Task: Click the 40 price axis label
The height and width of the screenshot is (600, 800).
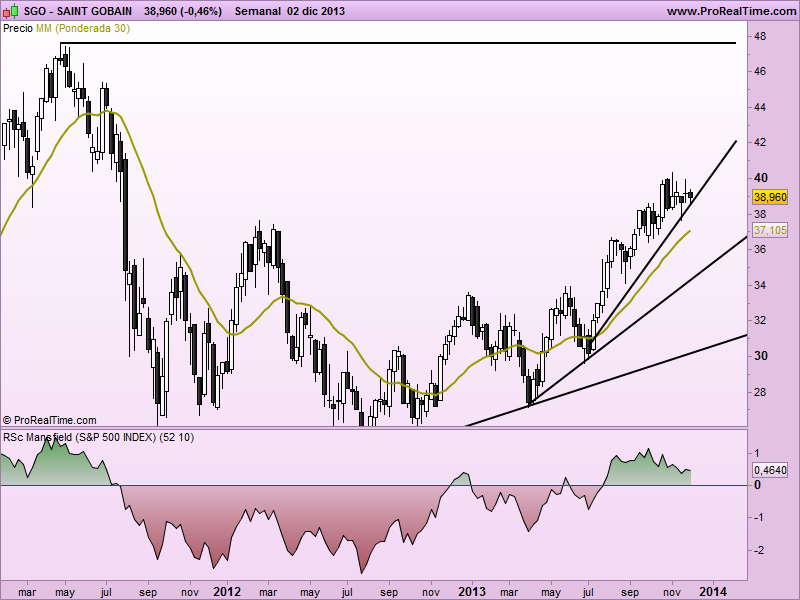Action: tap(761, 178)
